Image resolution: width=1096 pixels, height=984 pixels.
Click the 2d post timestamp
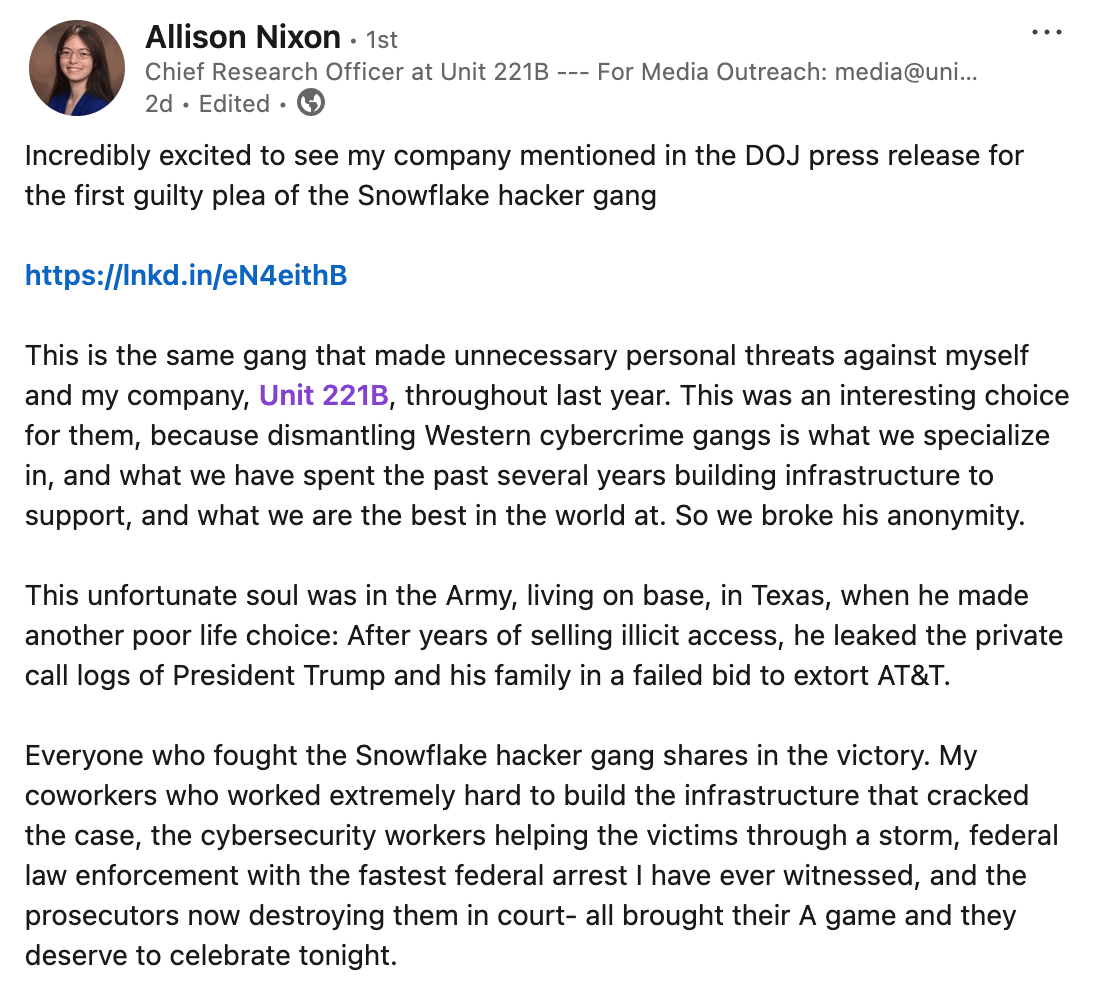(159, 103)
